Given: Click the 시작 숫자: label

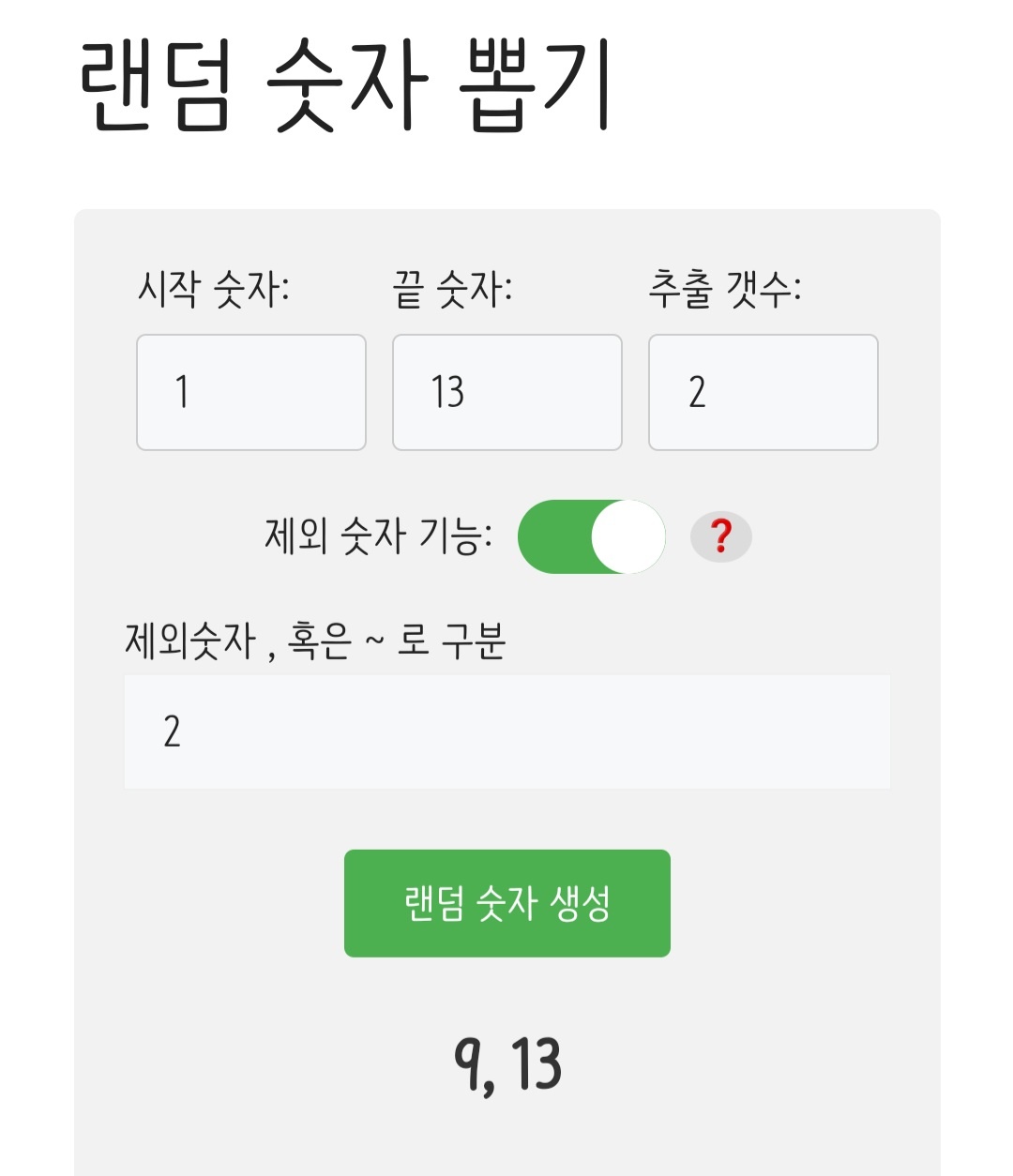Looking at the screenshot, I should 214,289.
